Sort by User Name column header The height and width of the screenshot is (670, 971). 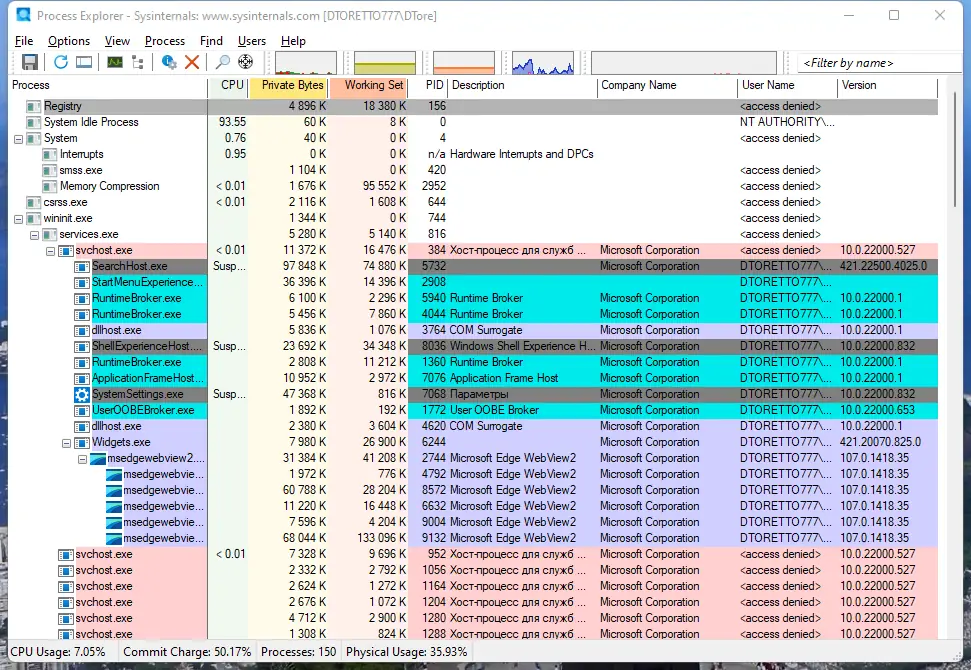(788, 85)
